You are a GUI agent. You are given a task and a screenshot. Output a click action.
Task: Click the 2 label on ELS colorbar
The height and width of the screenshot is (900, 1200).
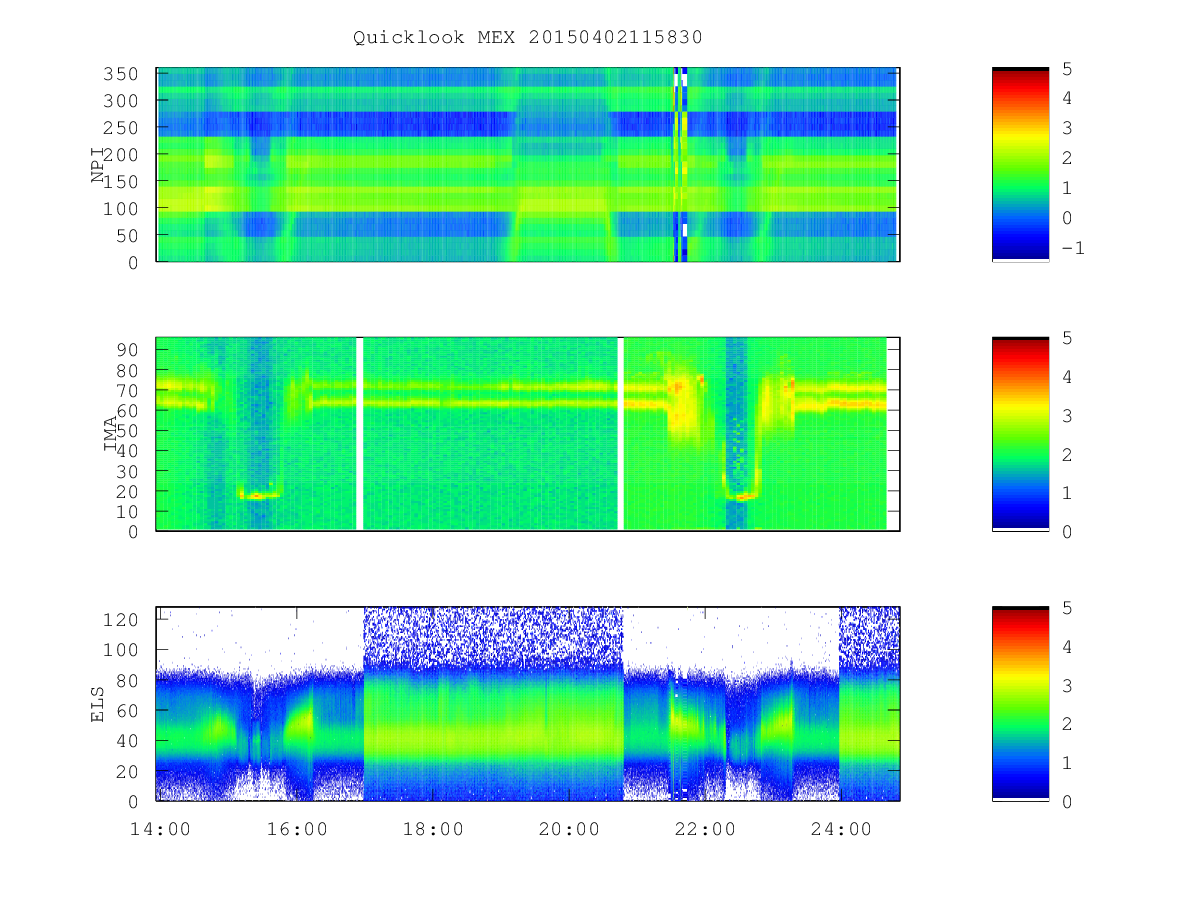coord(1066,723)
